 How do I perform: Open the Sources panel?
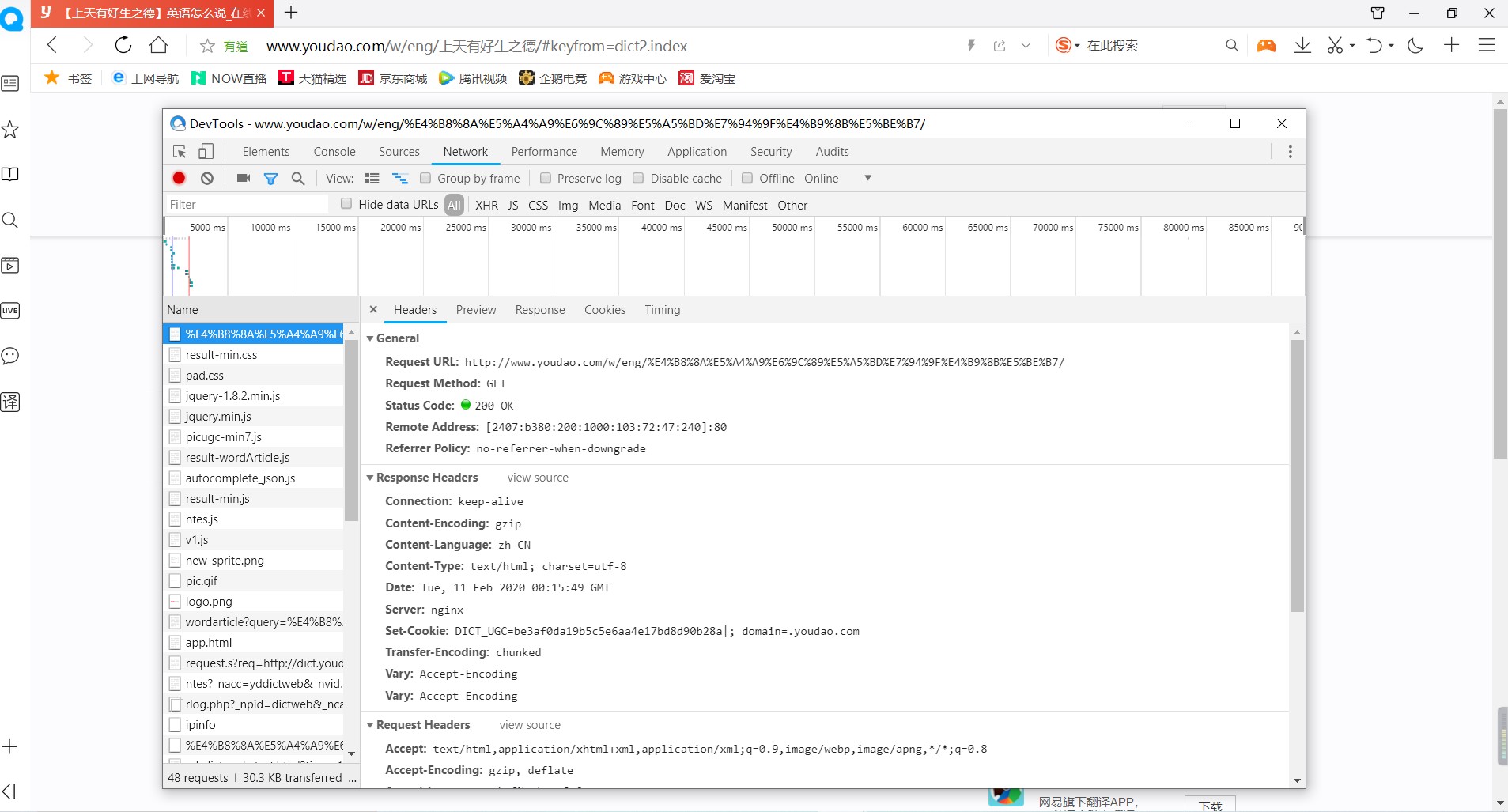pyautogui.click(x=399, y=152)
